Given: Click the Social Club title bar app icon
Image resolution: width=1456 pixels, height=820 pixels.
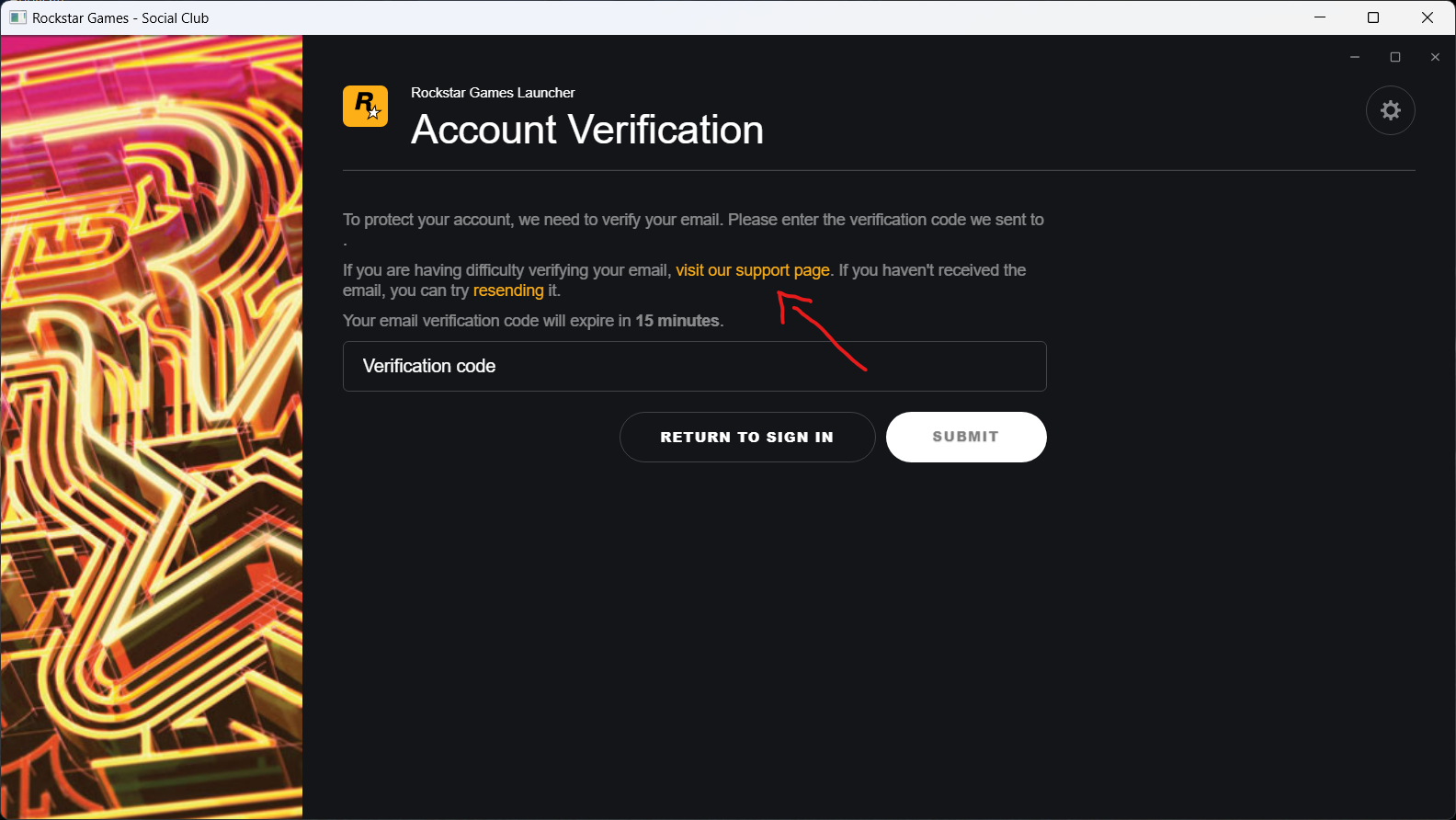Looking at the screenshot, I should pyautogui.click(x=17, y=17).
